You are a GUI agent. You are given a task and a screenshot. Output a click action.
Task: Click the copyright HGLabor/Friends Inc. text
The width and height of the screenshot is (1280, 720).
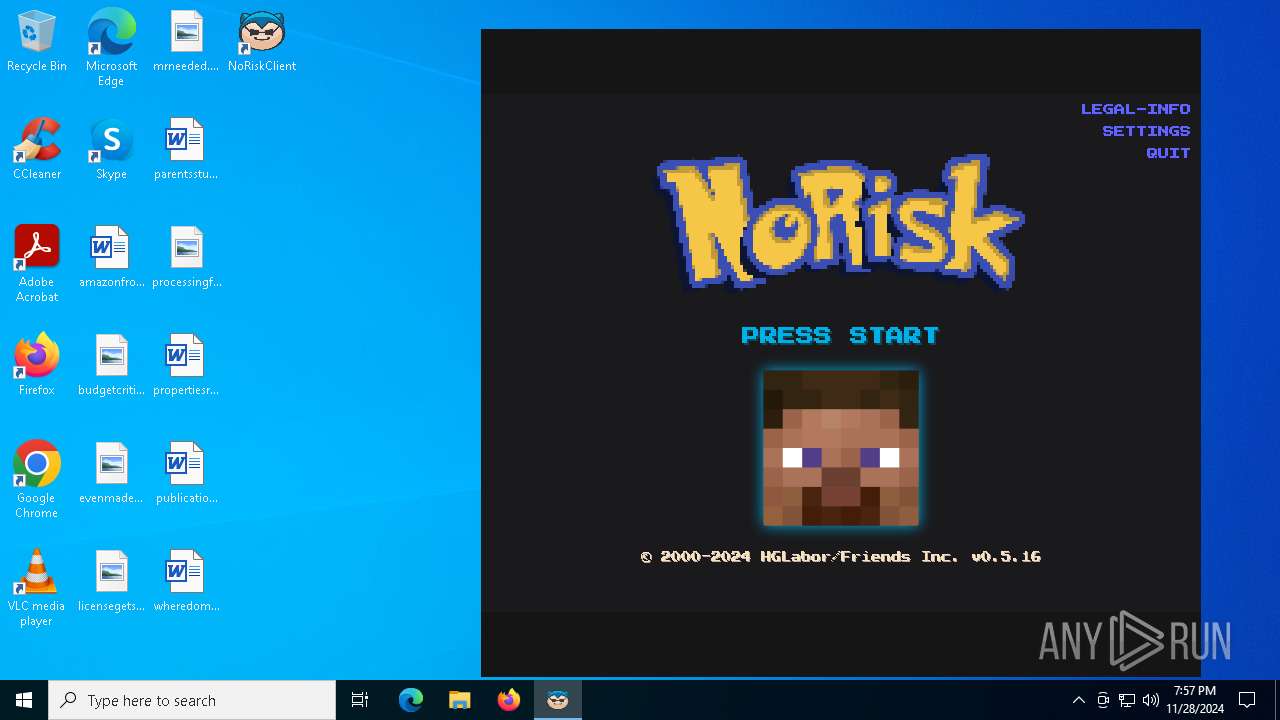[840, 557]
